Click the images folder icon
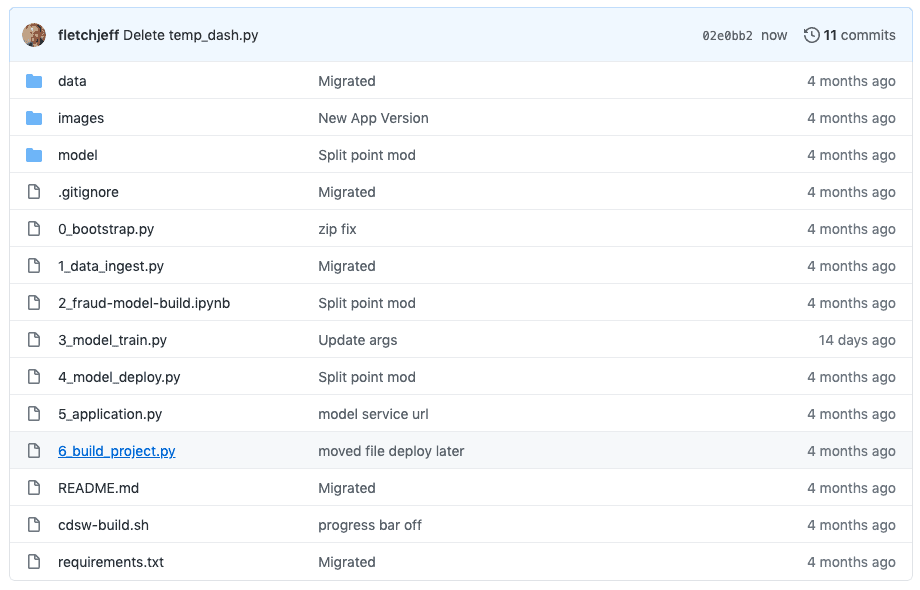920x590 pixels. (34, 118)
